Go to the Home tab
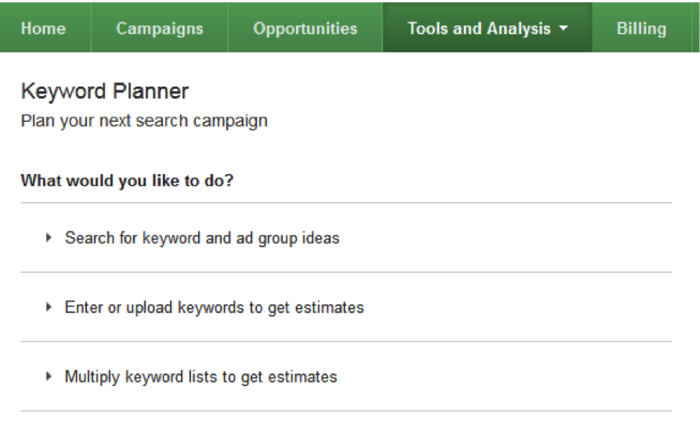The image size is (700, 432). [43, 28]
